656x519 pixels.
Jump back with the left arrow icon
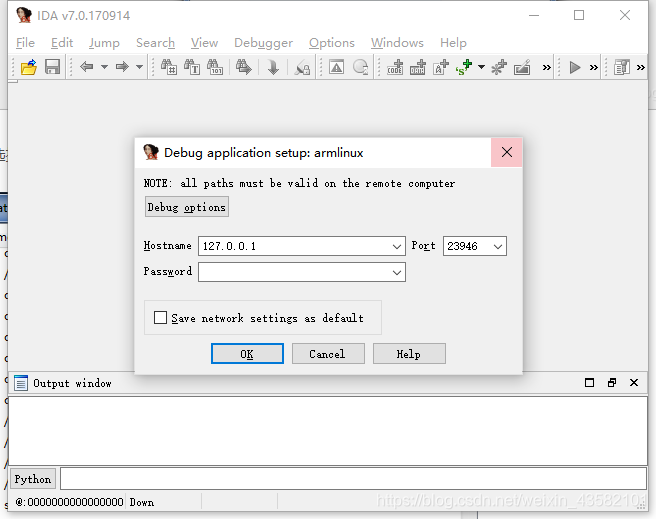coord(87,67)
